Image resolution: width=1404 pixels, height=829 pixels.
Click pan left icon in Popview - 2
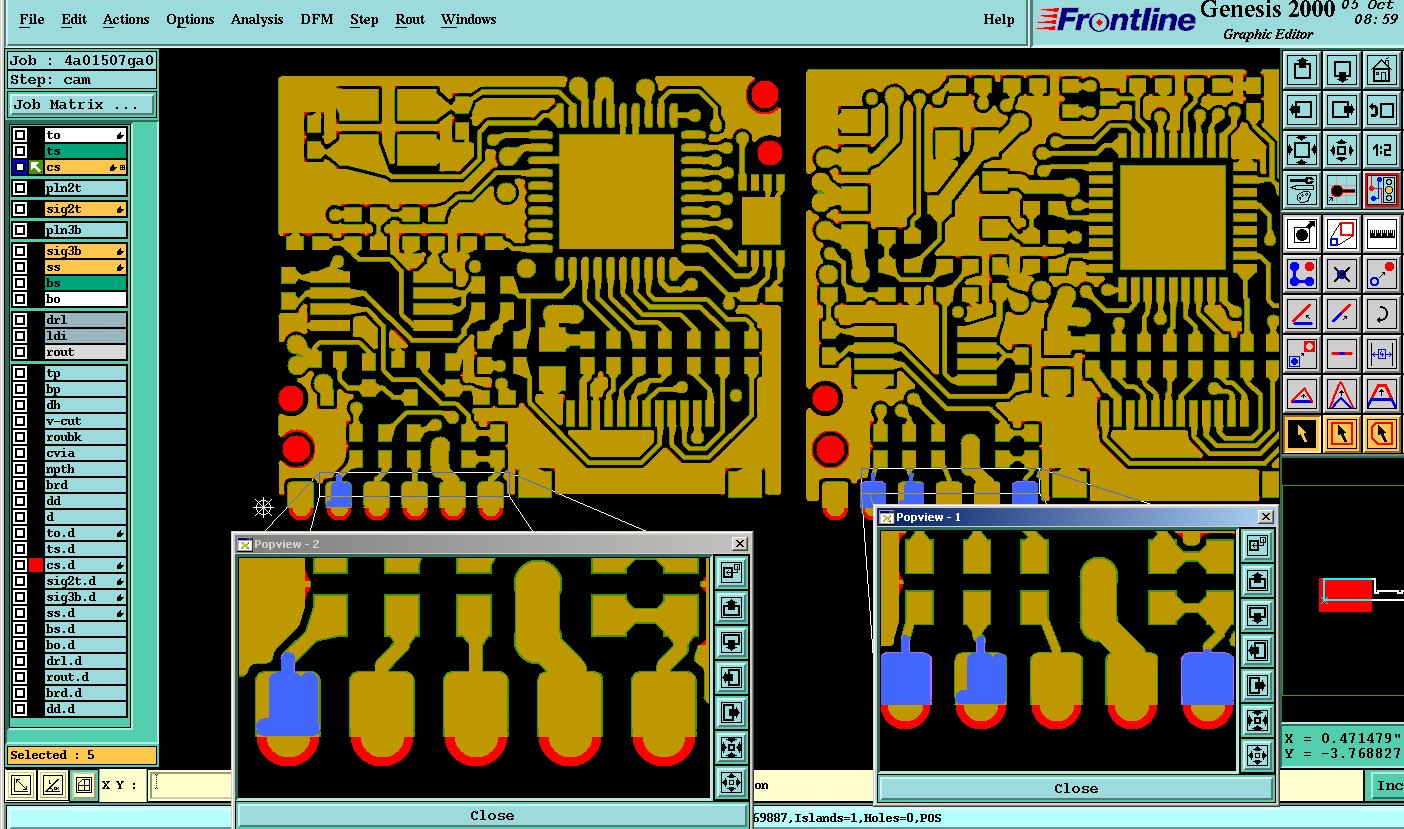coord(730,678)
